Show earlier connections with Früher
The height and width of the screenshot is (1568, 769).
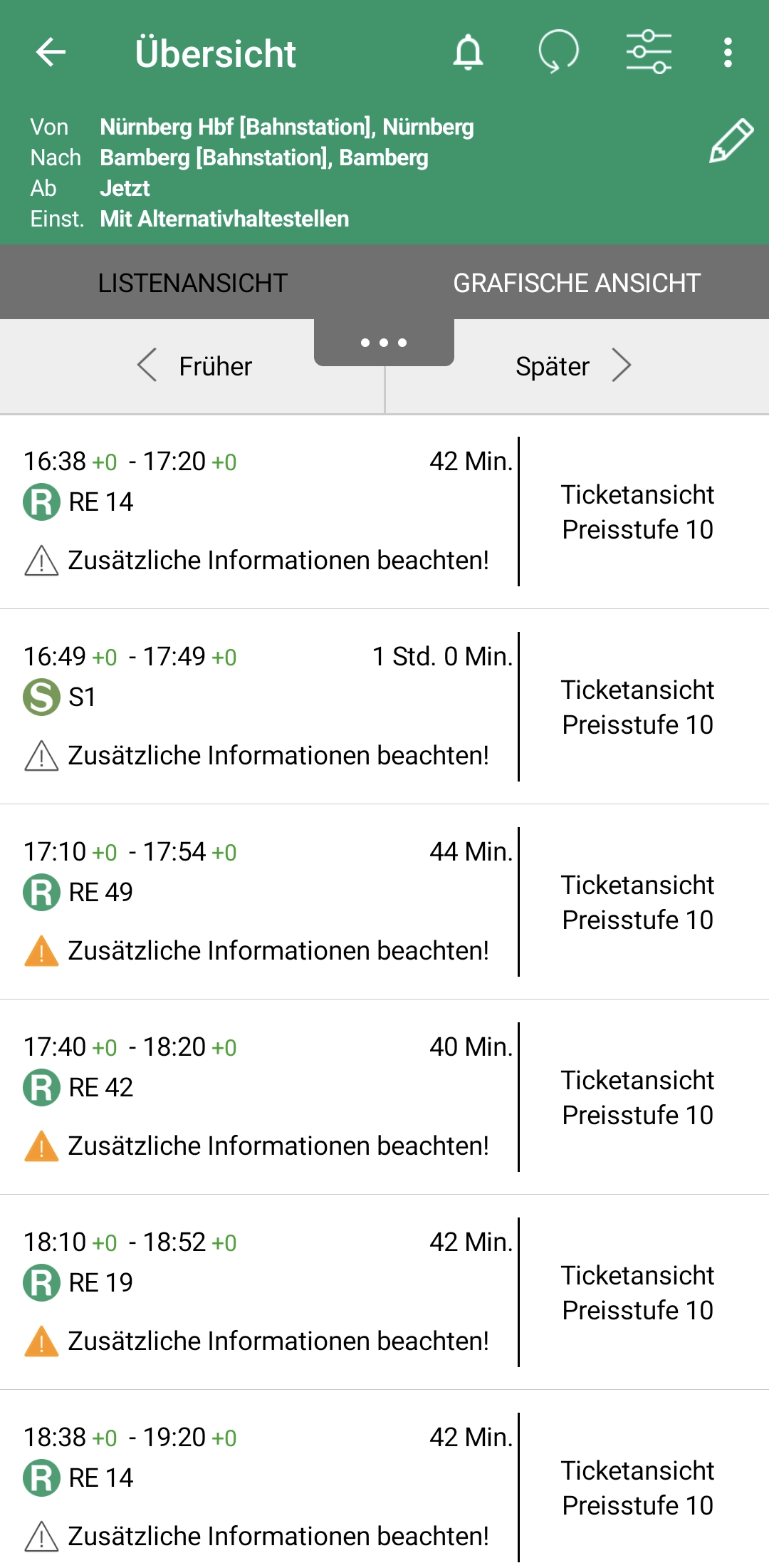point(194,366)
